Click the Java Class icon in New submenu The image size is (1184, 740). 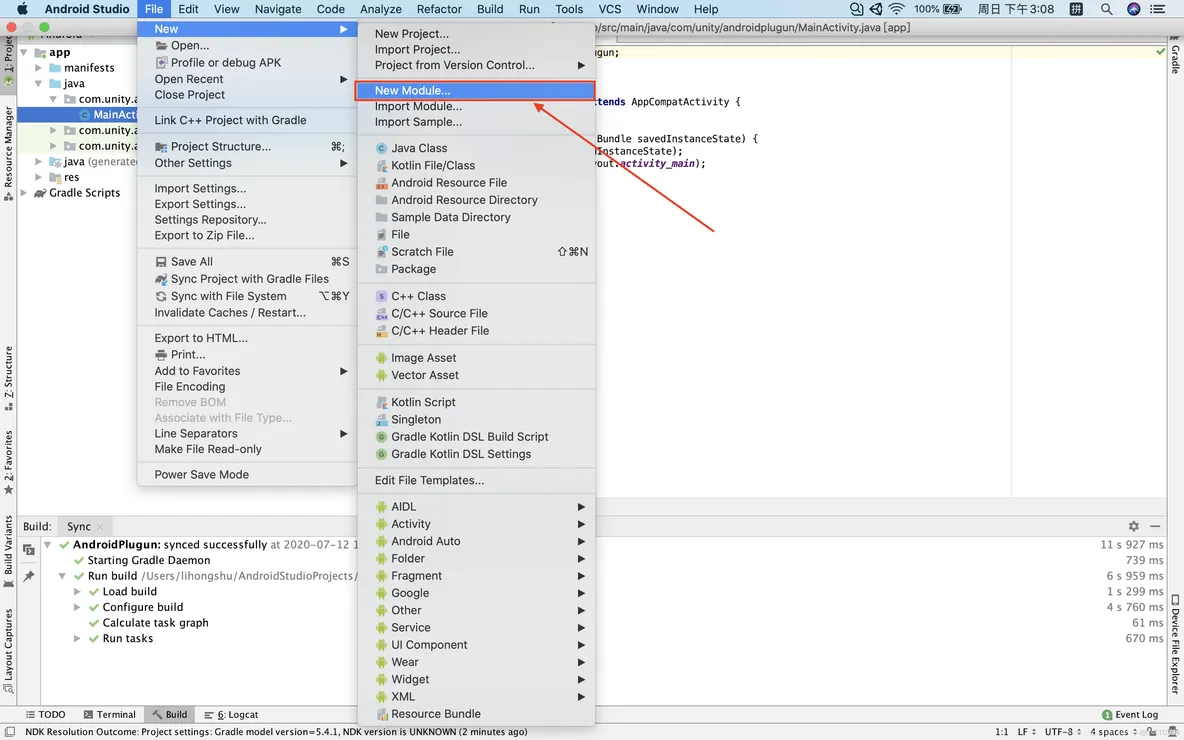(x=381, y=148)
